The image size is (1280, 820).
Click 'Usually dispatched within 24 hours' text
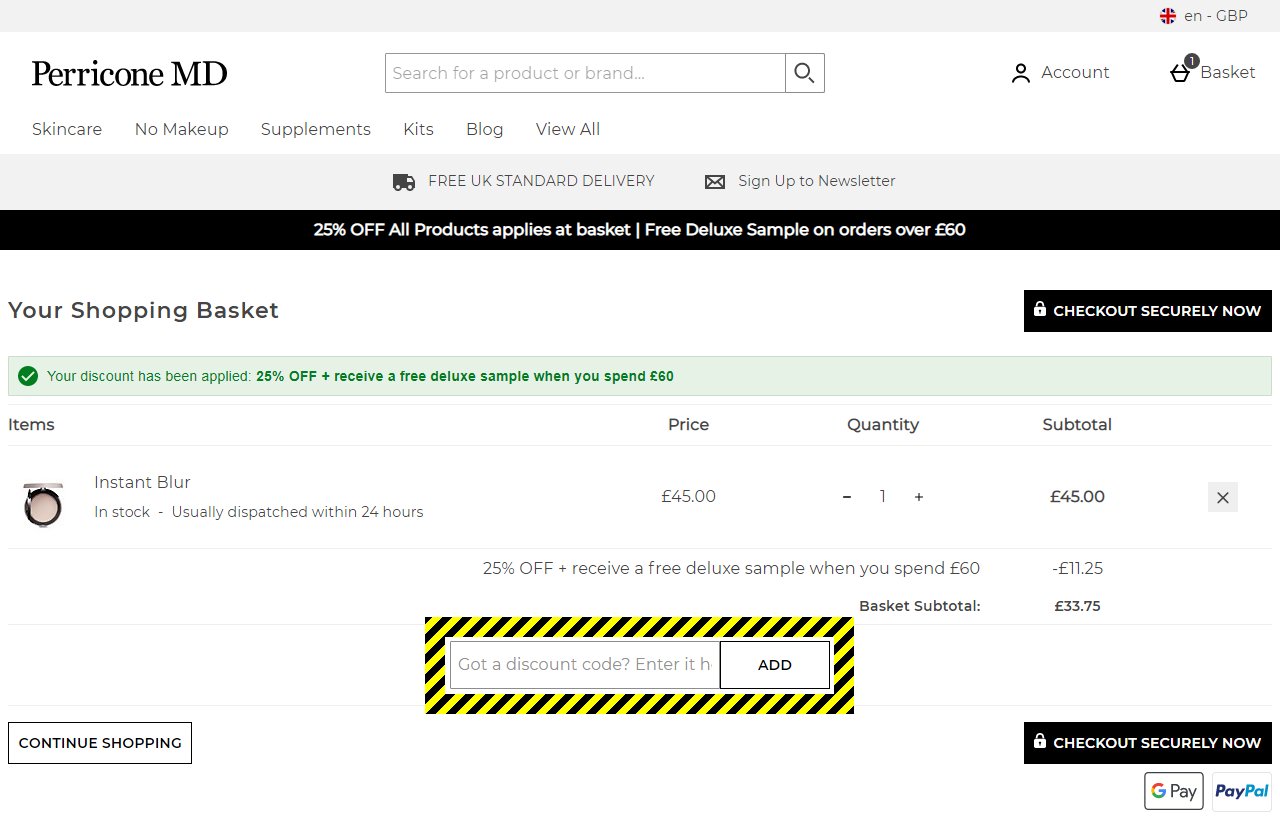tap(297, 512)
